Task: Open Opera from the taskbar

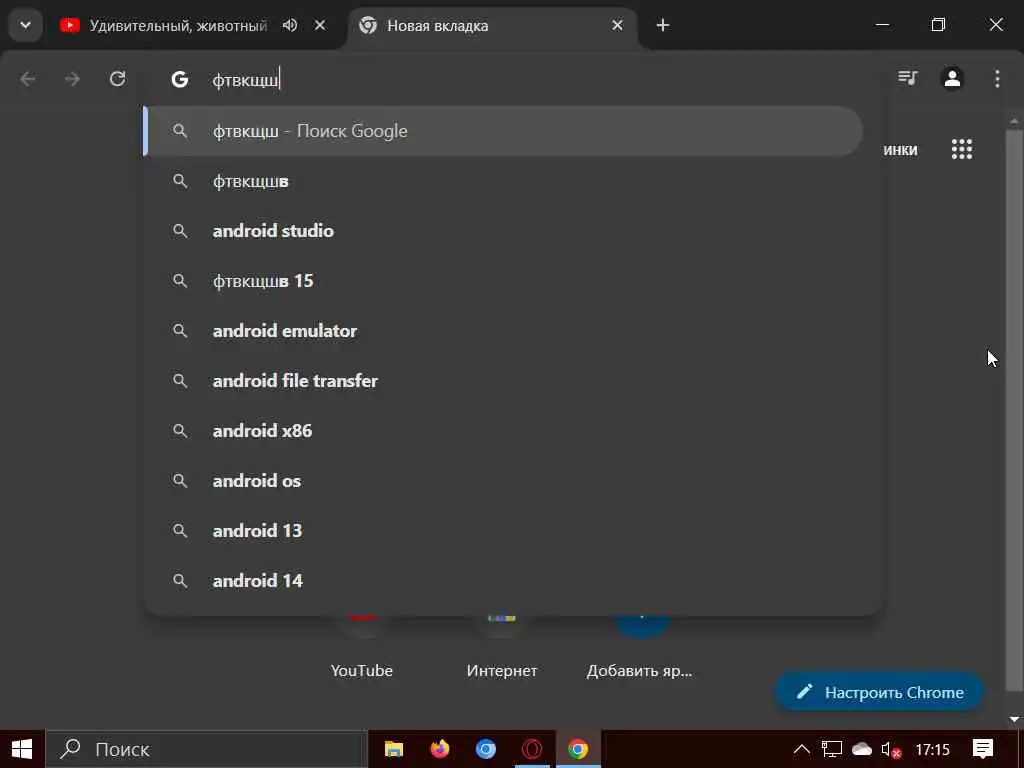Action: (x=532, y=749)
